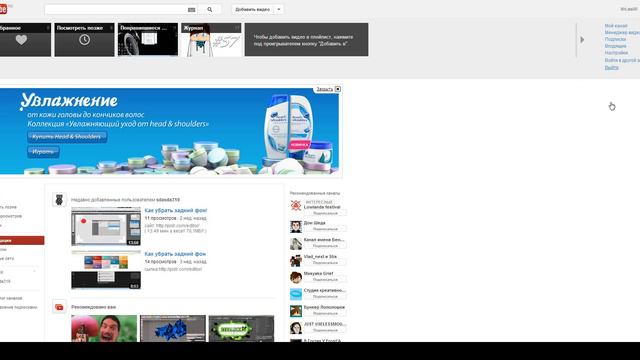Subscribe to JUST USELESSMOO channel
640x360 pixels.
[x=325, y=330]
